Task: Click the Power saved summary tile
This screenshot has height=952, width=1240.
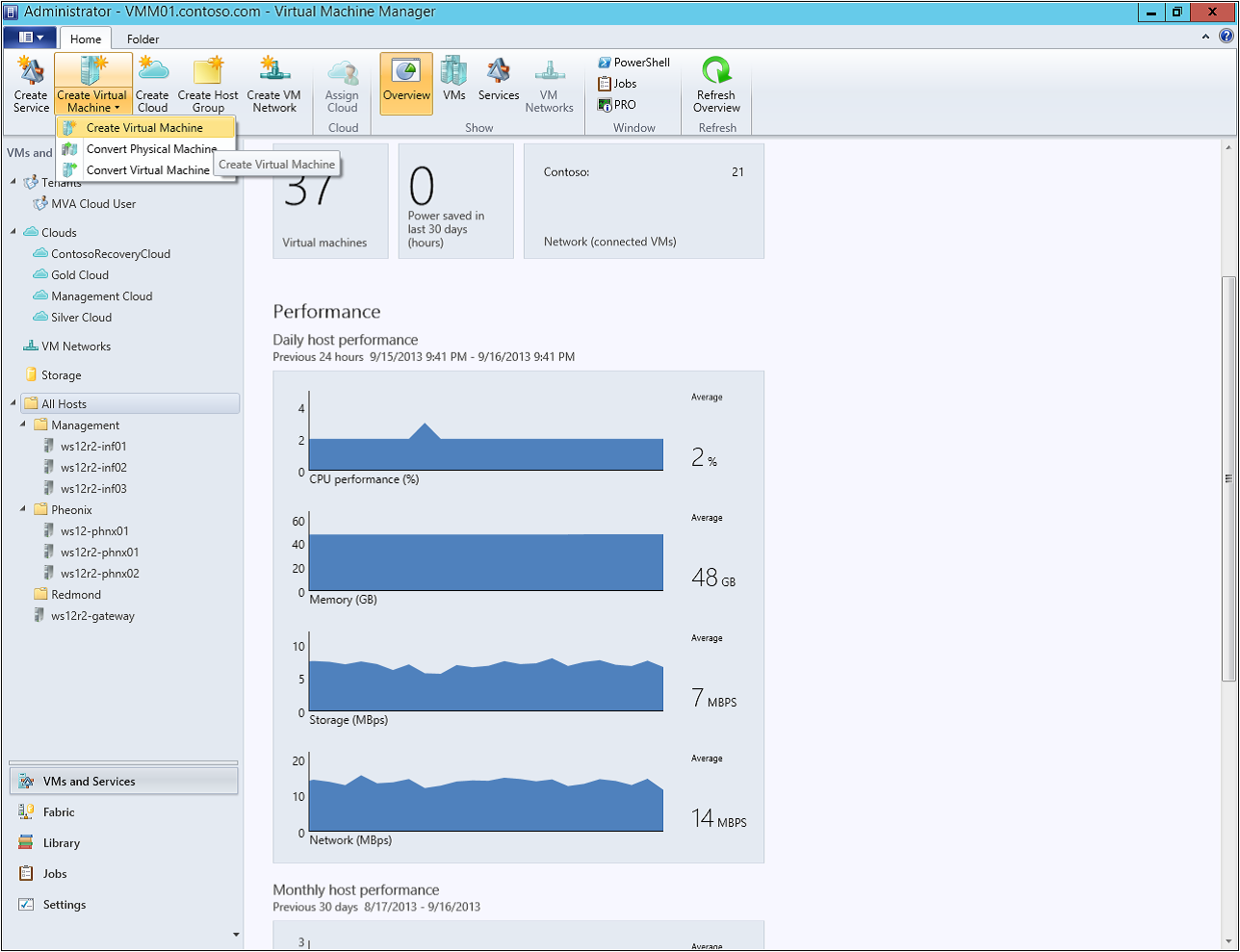Action: (455, 201)
